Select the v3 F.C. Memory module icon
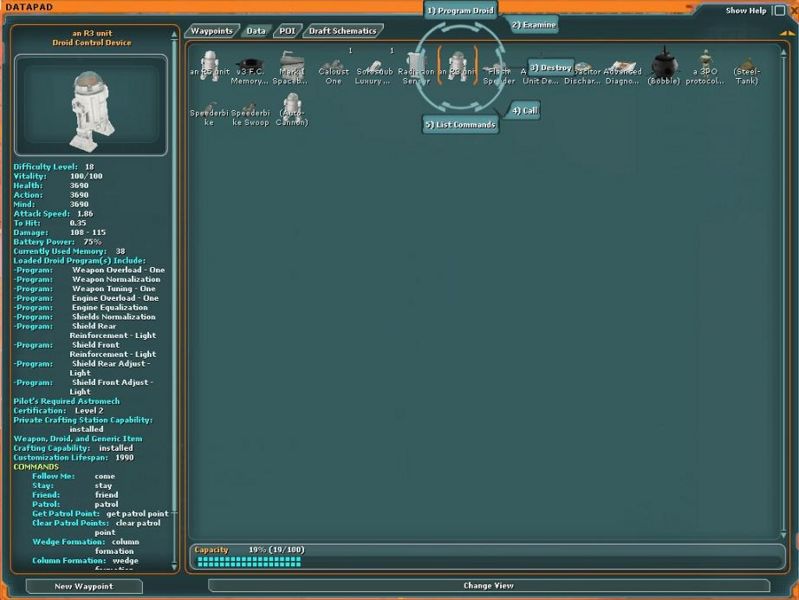799x600 pixels. pos(250,64)
